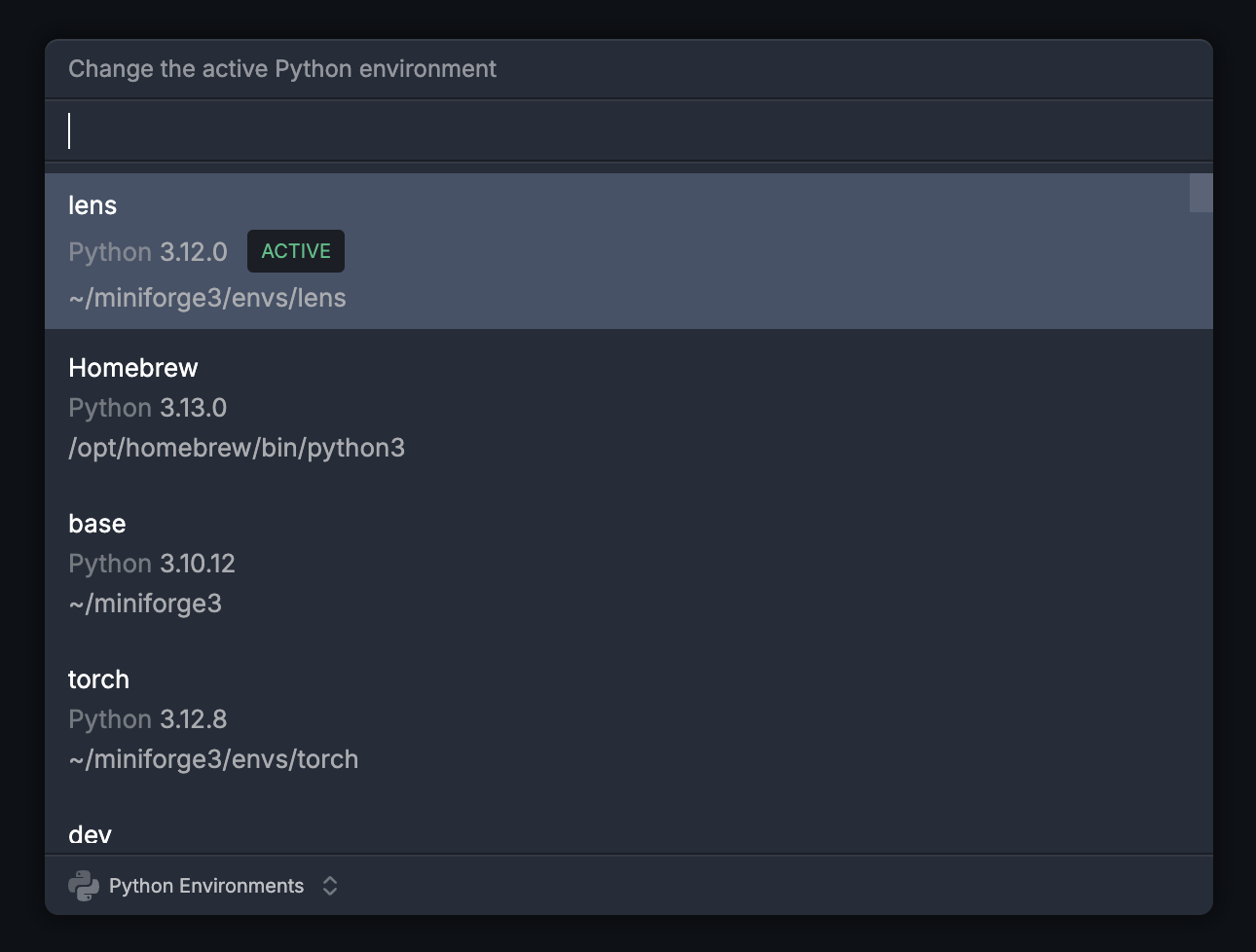Click the Python 3.13.0 version label
Image resolution: width=1256 pixels, height=952 pixels.
(x=147, y=408)
